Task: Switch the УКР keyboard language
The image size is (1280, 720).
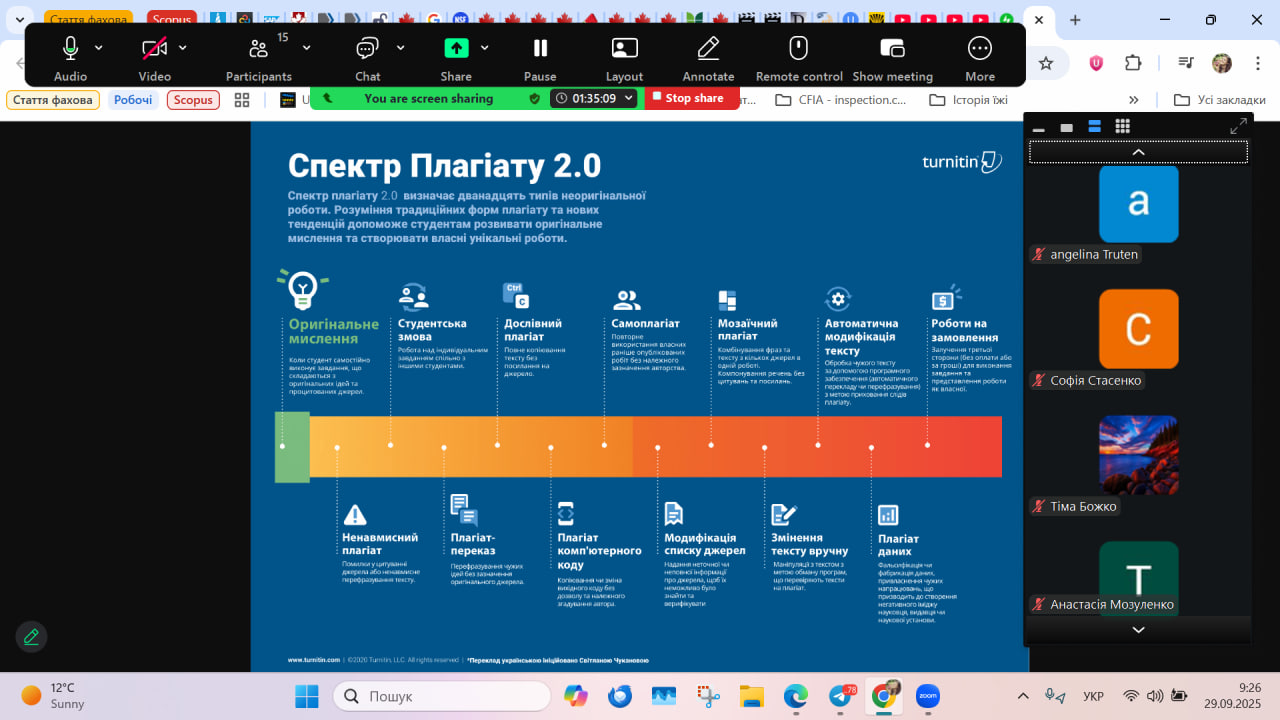Action: pyautogui.click(x=1094, y=696)
